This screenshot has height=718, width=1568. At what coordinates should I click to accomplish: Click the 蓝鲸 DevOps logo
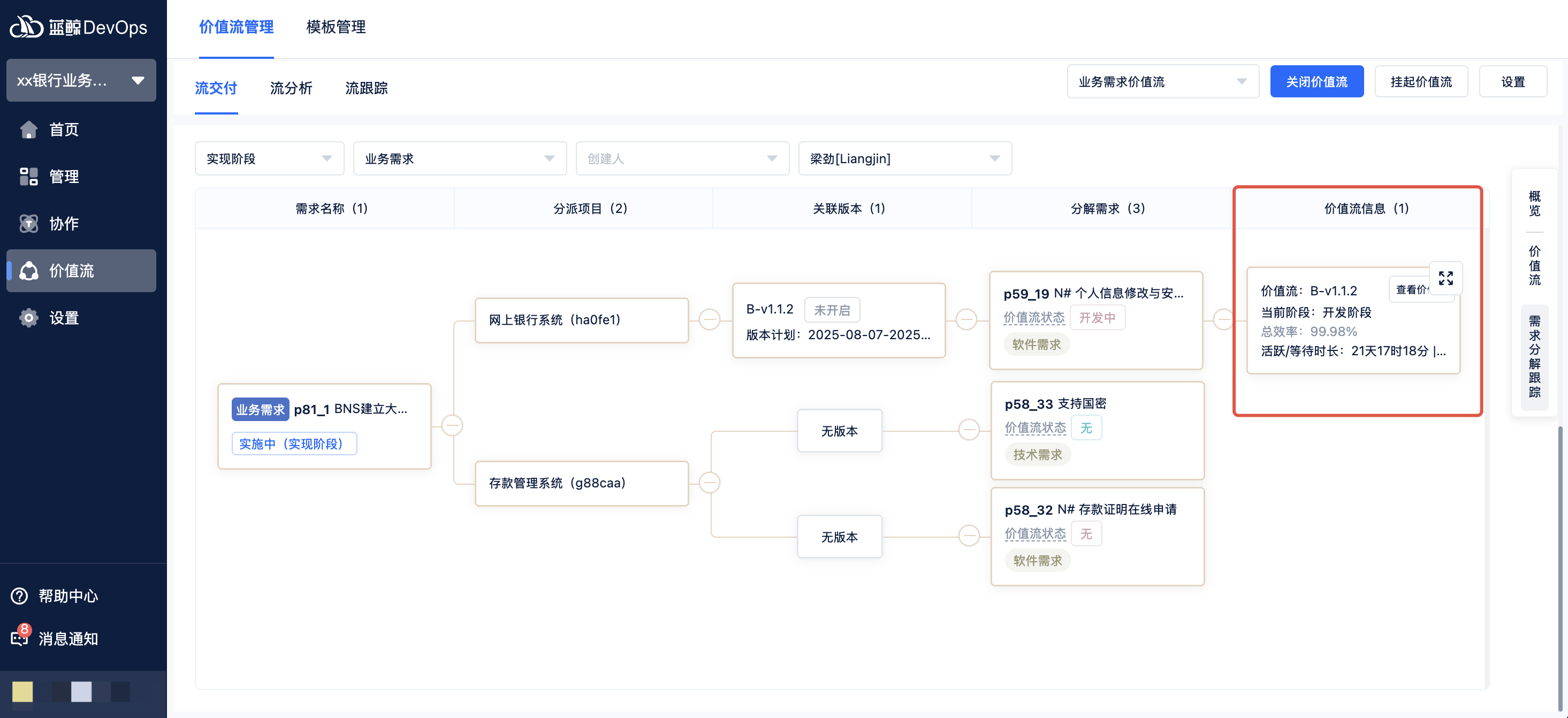coord(79,27)
